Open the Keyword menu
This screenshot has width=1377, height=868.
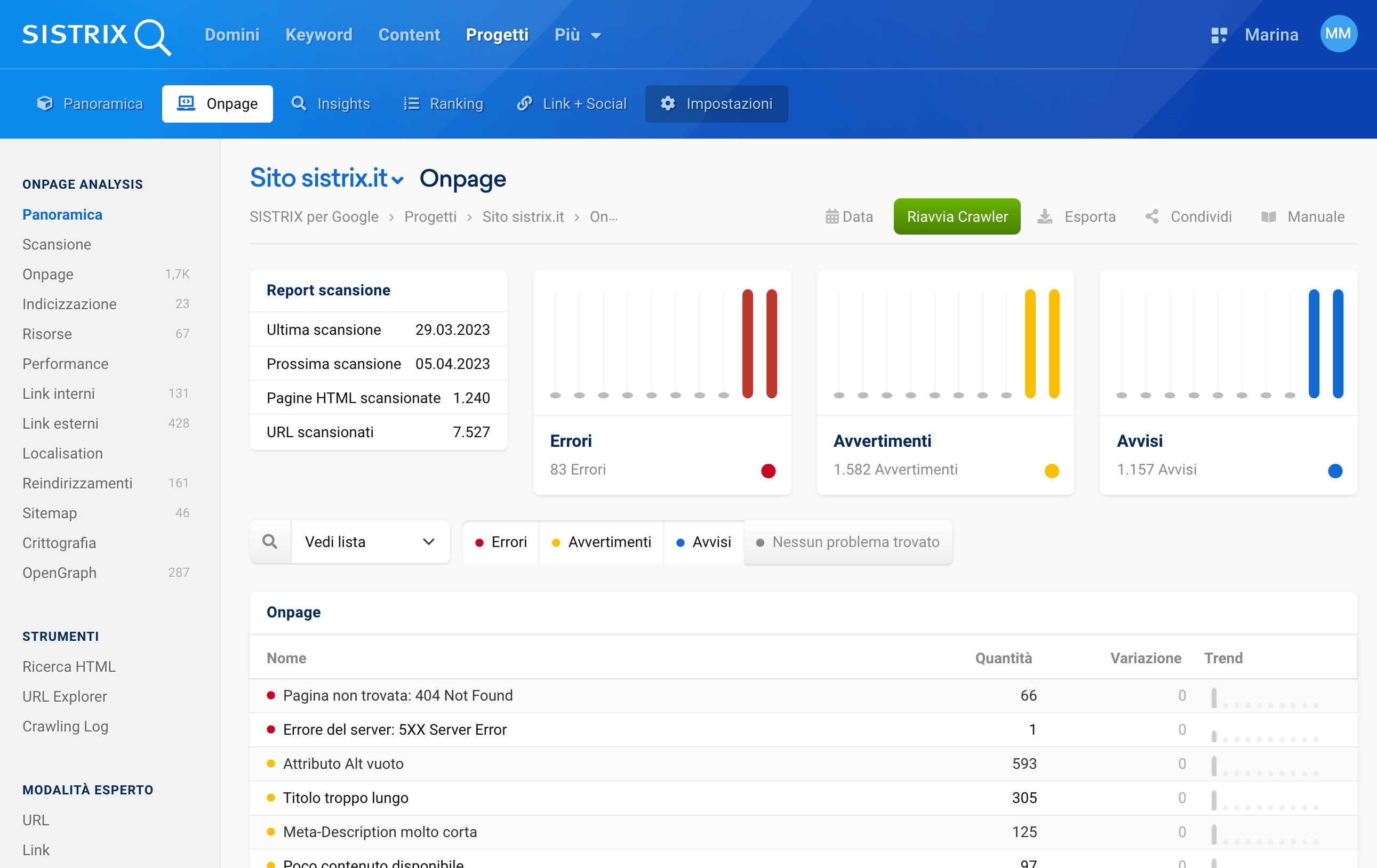coord(319,35)
